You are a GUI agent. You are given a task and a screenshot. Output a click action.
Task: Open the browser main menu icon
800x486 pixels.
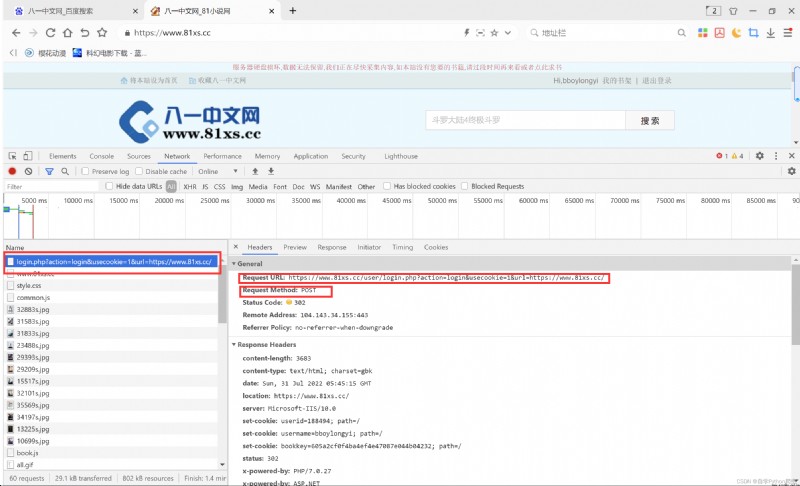click(788, 33)
